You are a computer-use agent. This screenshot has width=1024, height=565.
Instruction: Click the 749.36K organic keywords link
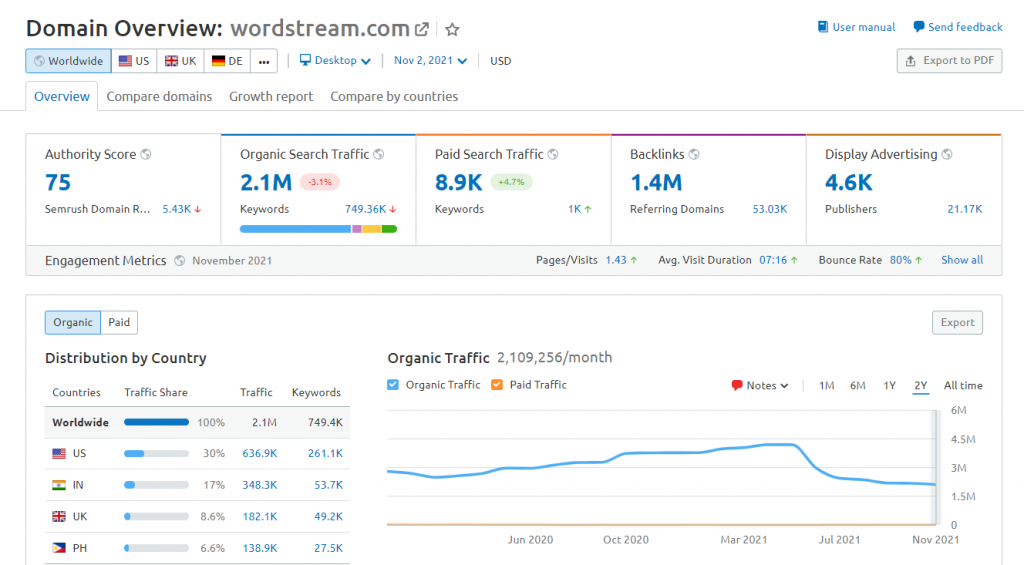click(x=365, y=209)
